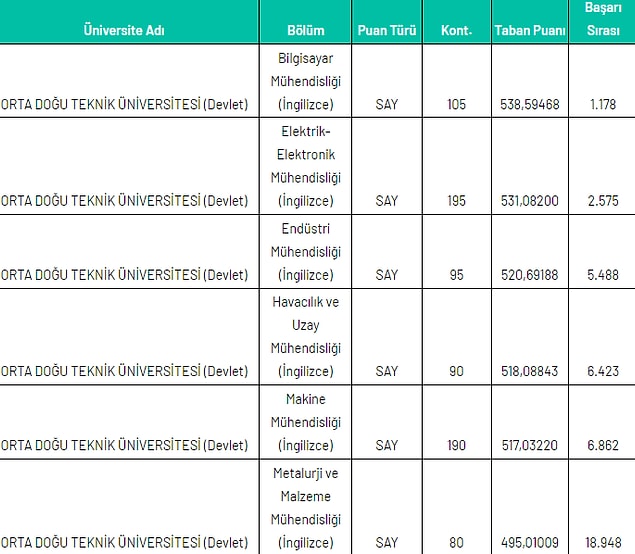Click the base score 517,03220
The height and width of the screenshot is (554, 635).
530,445
